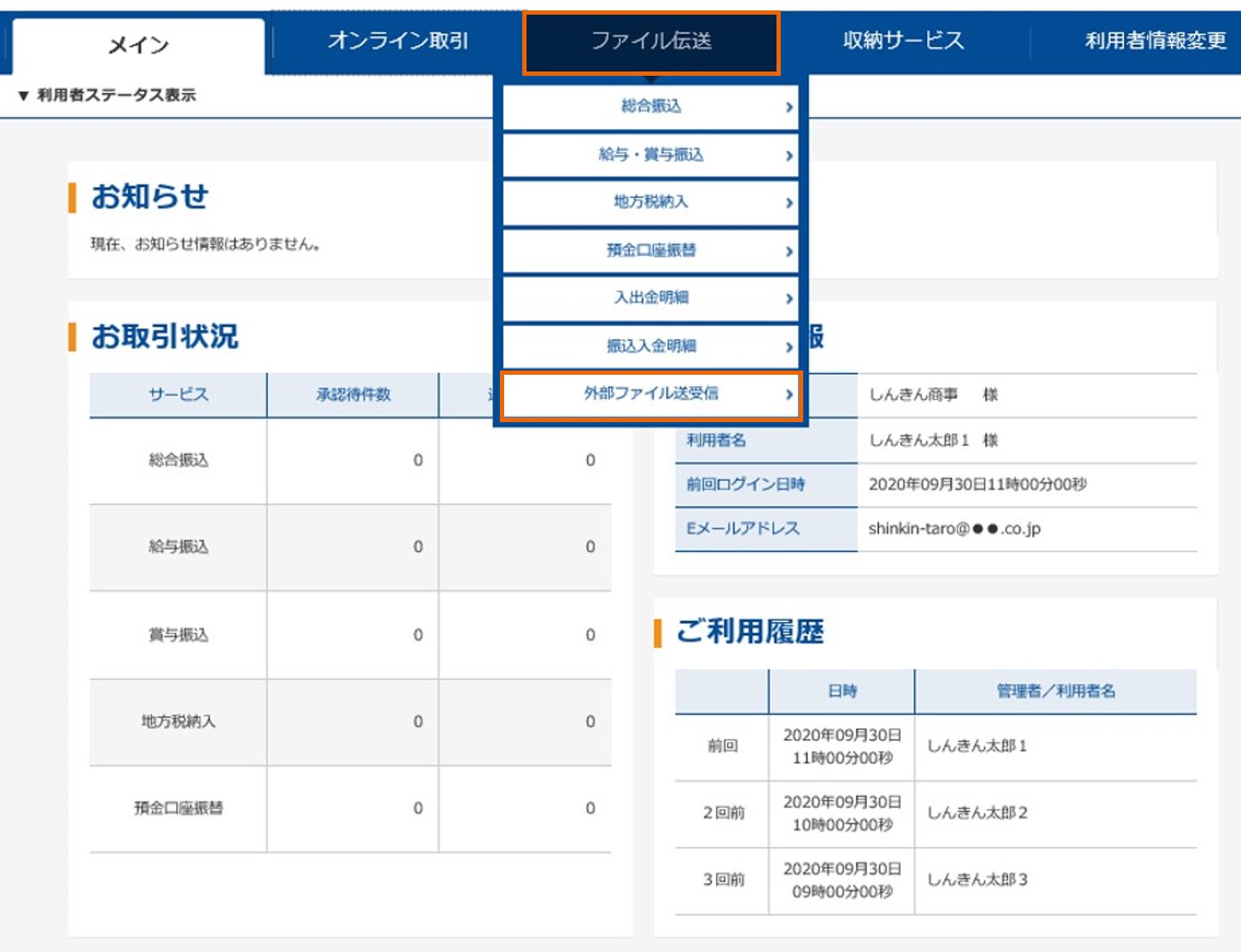Viewport: 1241px width, 952px height.
Task: Click chevron arrow beside 預金口座振替 menu
Action: tap(789, 251)
